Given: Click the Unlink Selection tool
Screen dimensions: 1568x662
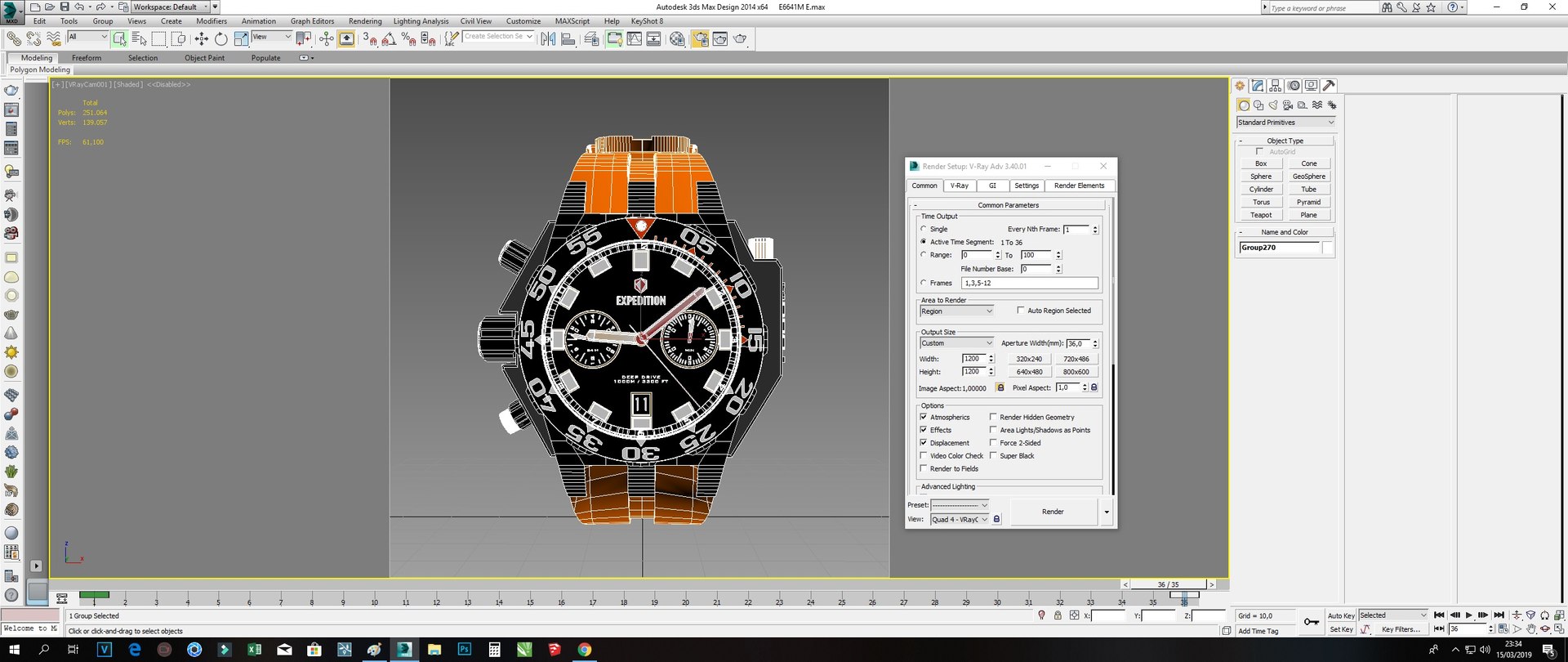Looking at the screenshot, I should [x=33, y=38].
